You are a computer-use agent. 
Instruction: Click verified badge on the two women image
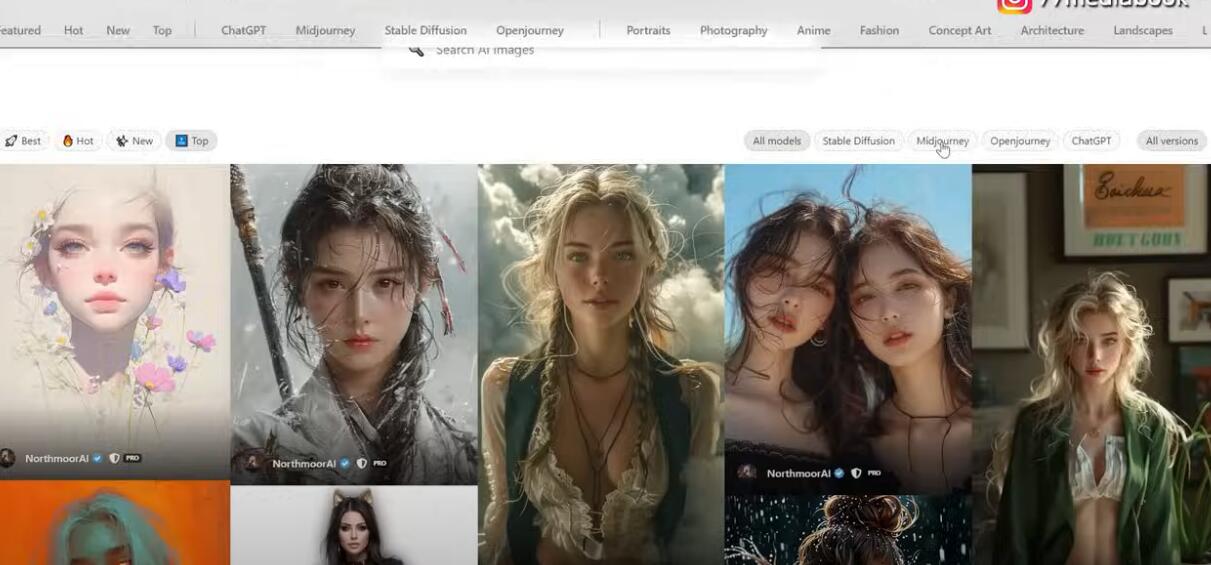[839, 473]
